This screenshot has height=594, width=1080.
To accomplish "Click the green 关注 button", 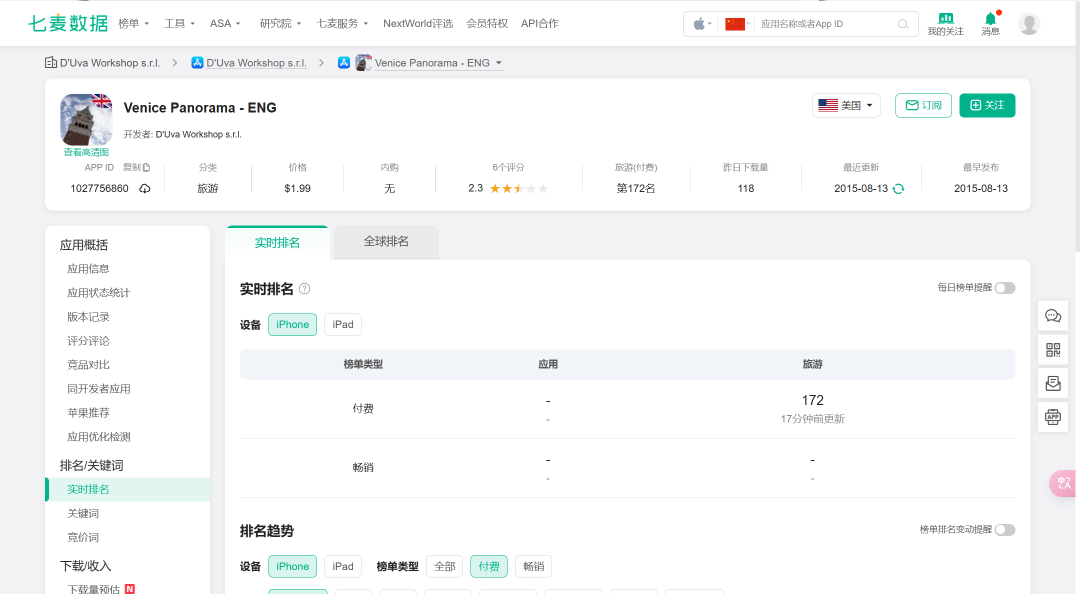I will coord(987,105).
